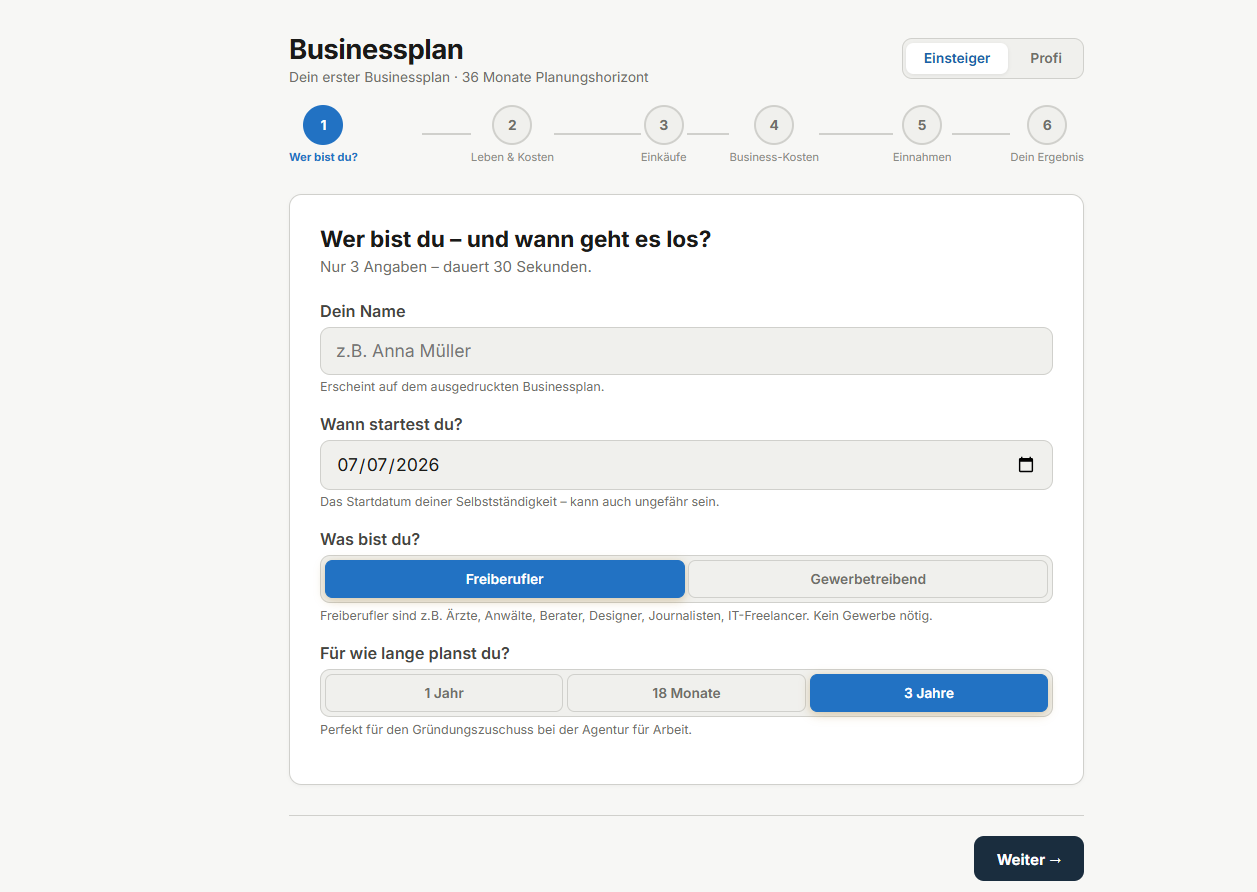
Task: Click the Startdatum hint text under date field
Action: point(519,501)
